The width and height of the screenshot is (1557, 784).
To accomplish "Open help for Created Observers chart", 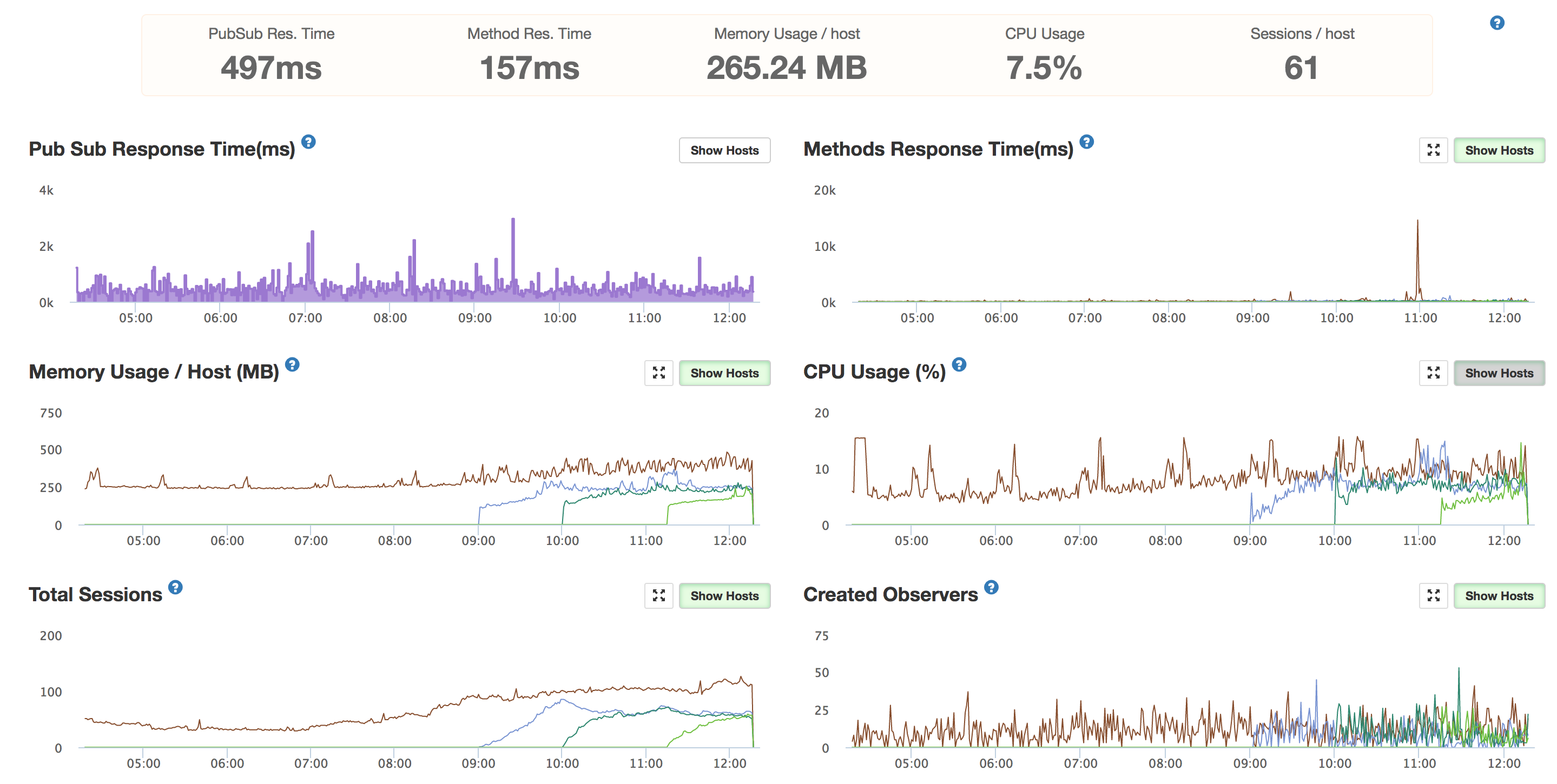I will click(x=991, y=588).
